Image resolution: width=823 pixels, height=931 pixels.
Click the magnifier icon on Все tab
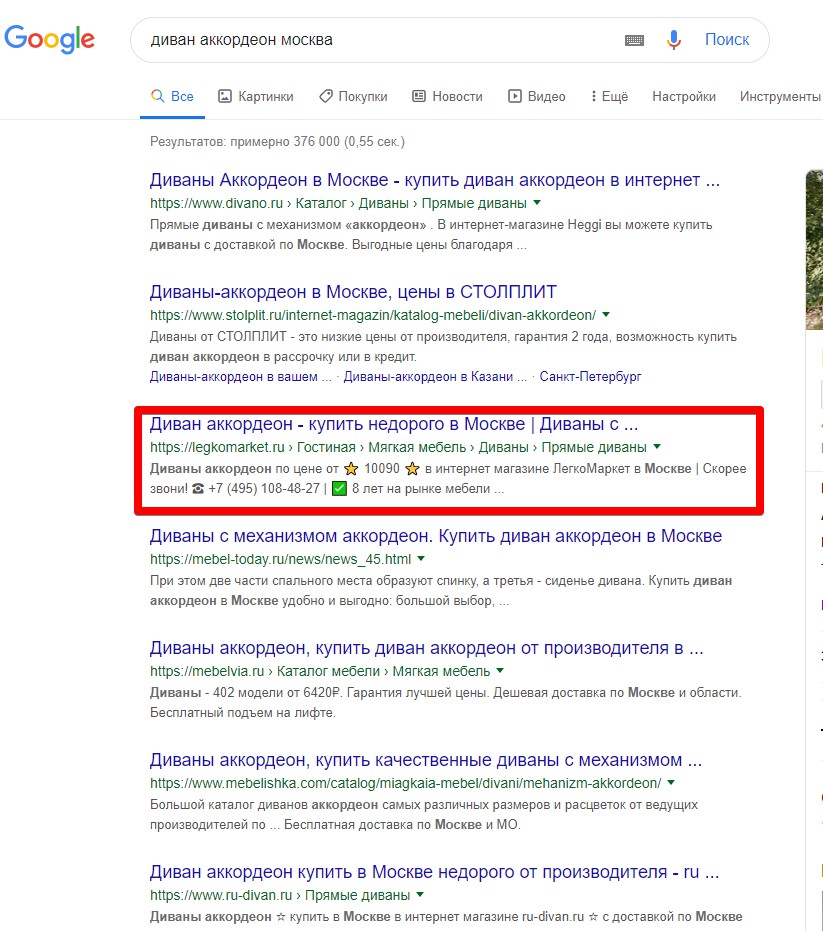pos(157,96)
